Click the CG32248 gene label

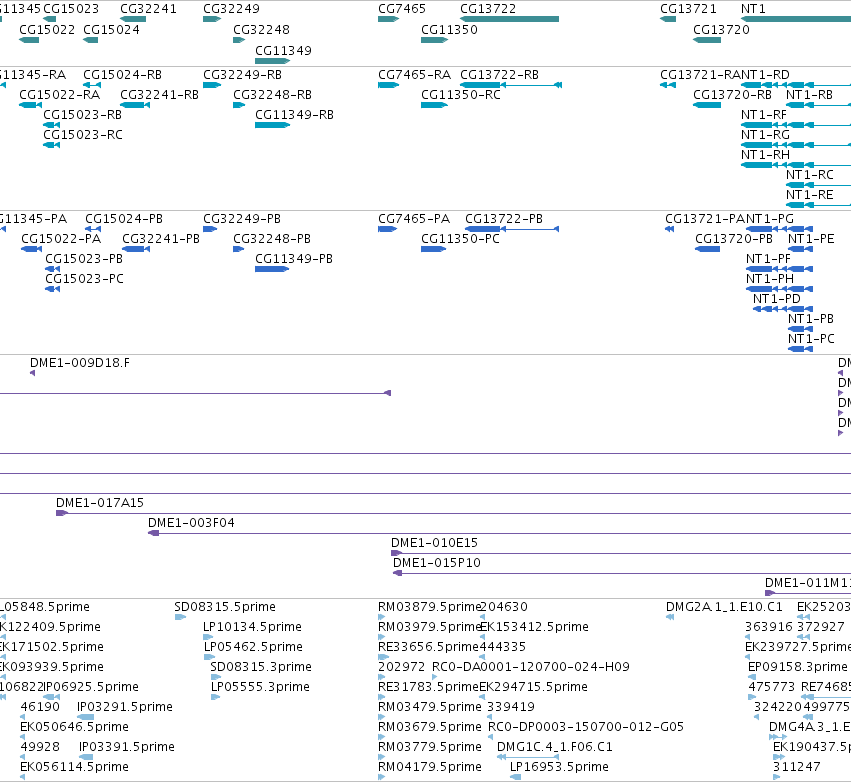pos(261,29)
